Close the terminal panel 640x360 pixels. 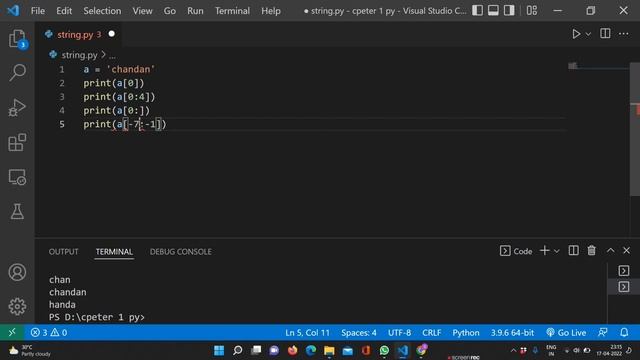tap(627, 250)
